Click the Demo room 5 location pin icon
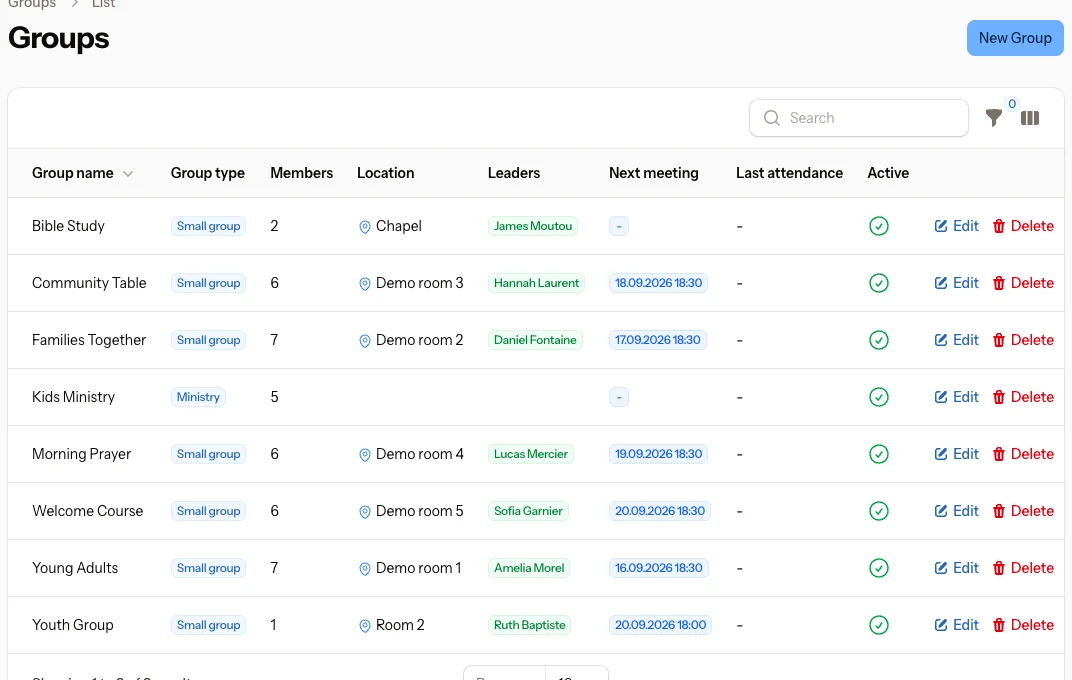1072x680 pixels. pos(364,511)
